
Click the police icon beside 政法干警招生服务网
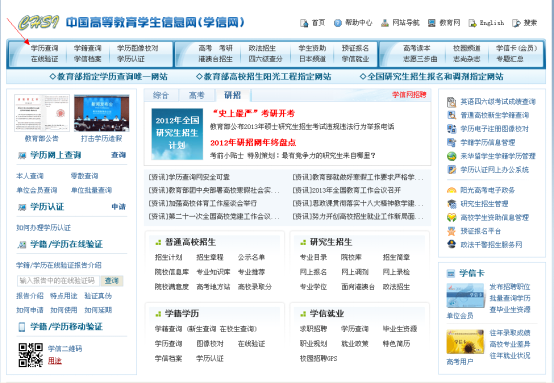452,244
